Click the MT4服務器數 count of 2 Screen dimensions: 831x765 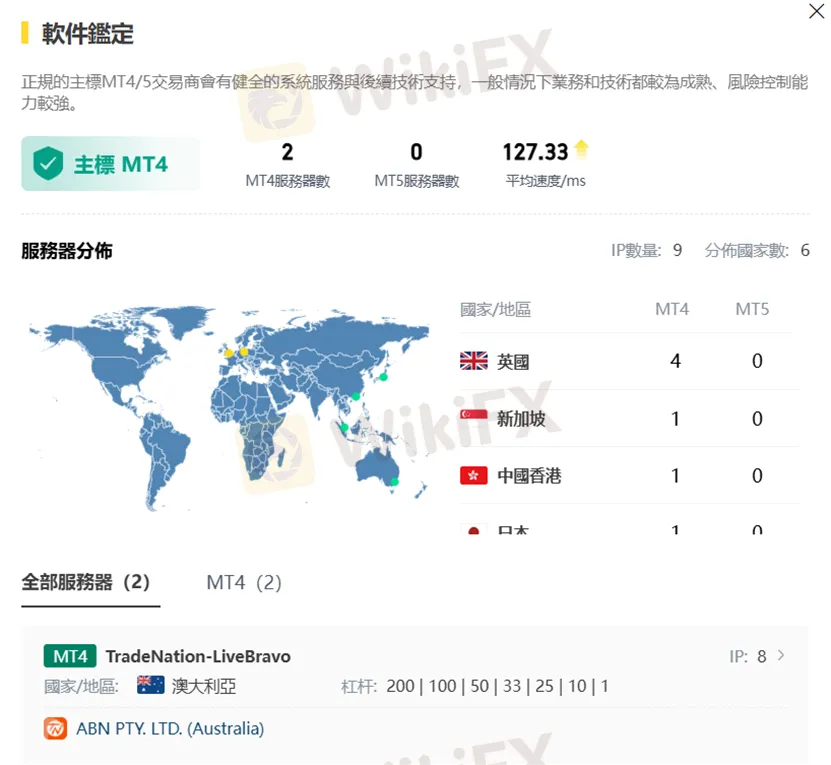click(287, 152)
